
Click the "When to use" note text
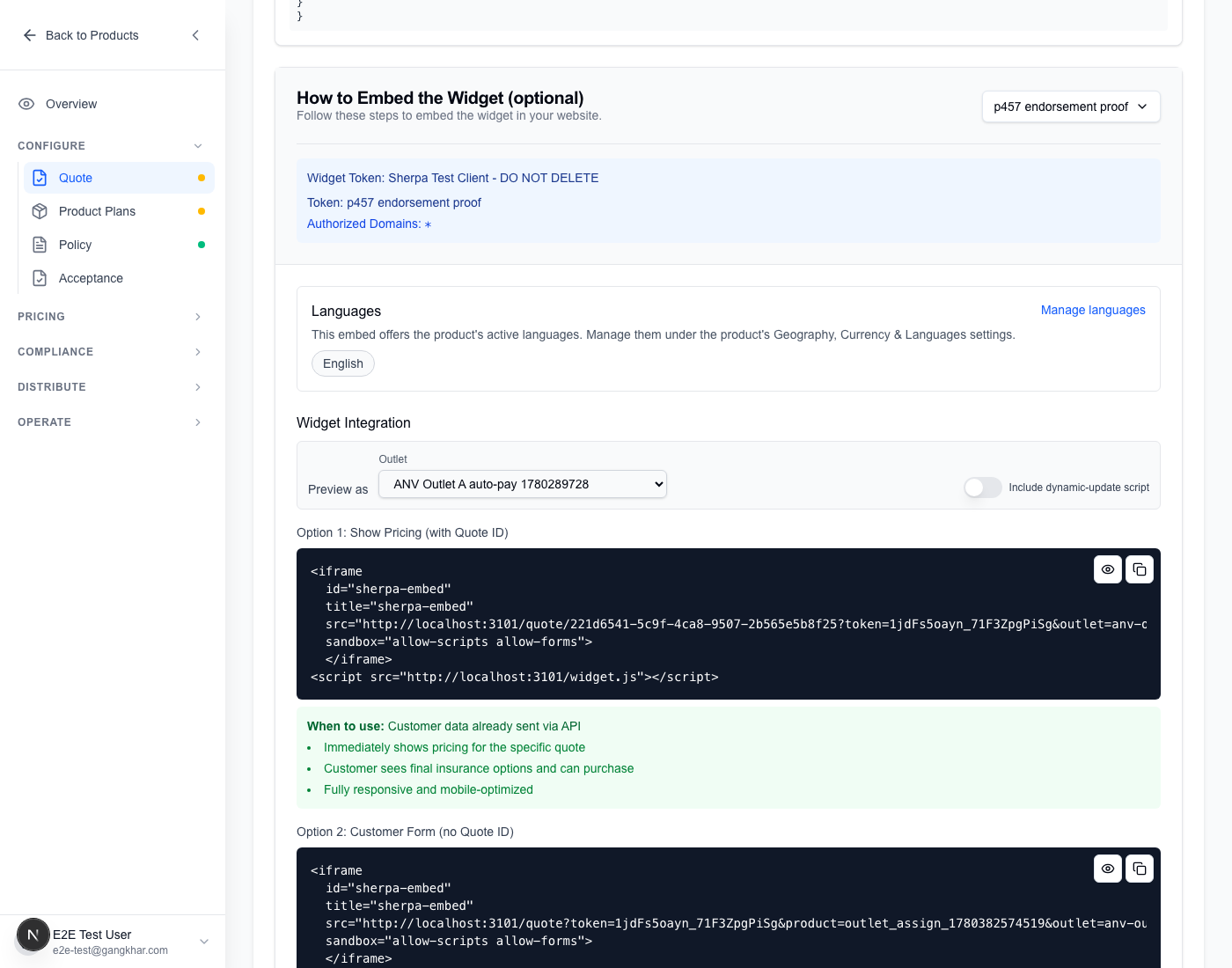tap(444, 726)
